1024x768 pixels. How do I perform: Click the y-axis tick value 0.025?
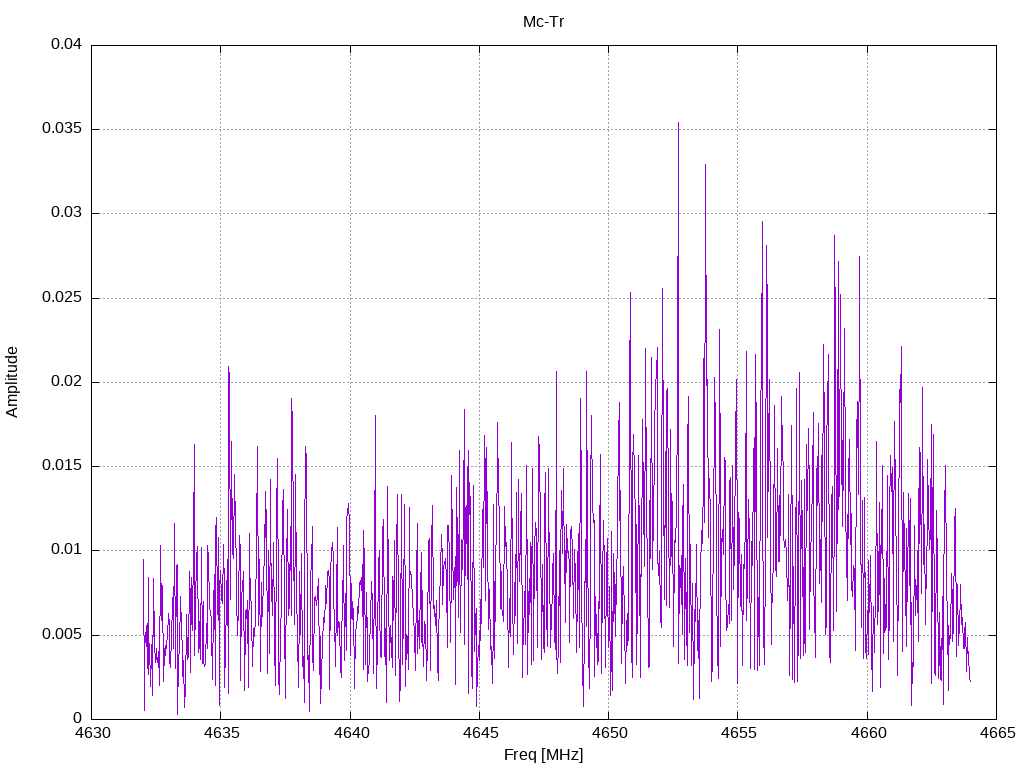tap(62, 298)
